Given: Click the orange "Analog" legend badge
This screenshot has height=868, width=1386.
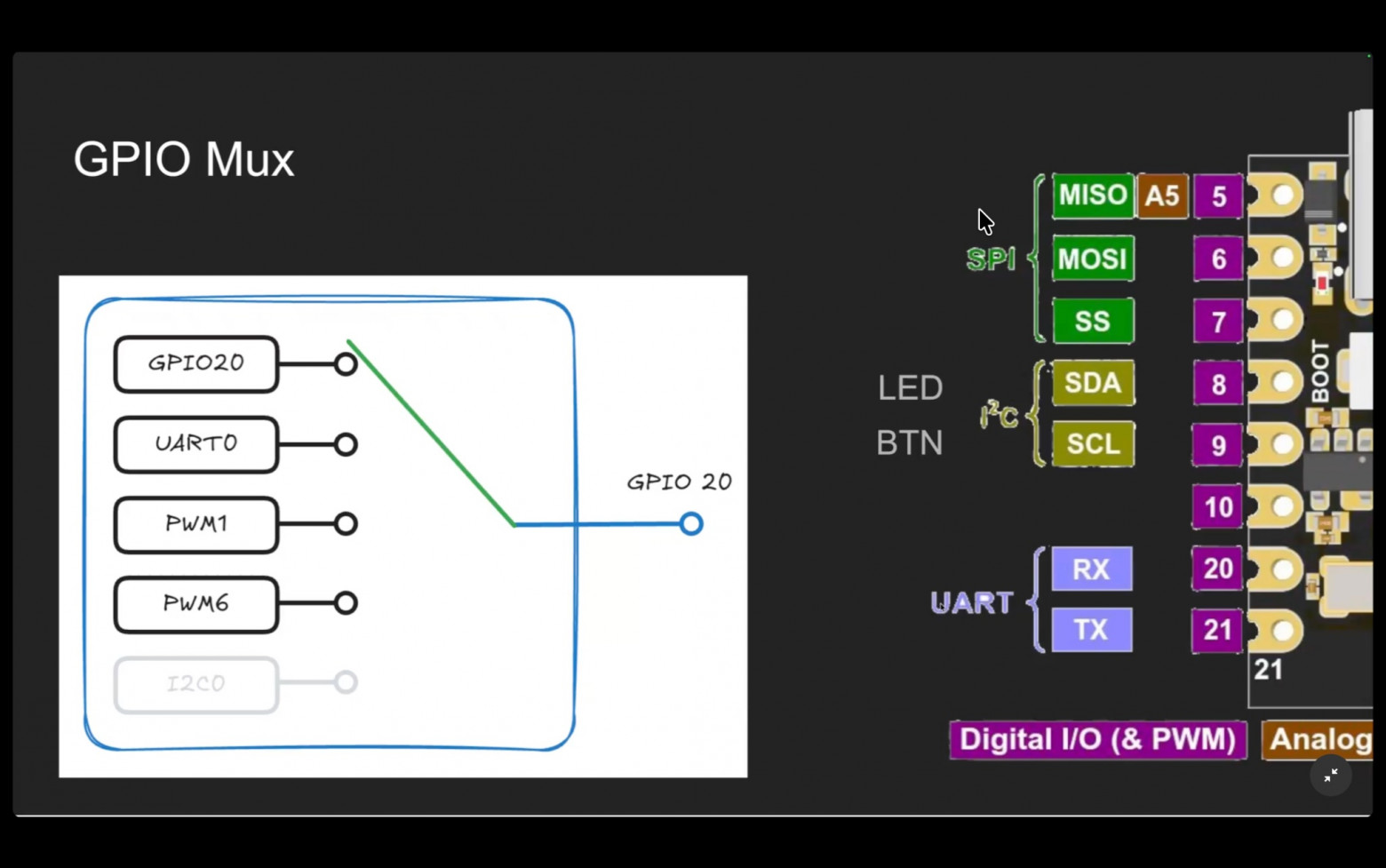Looking at the screenshot, I should pos(1318,740).
